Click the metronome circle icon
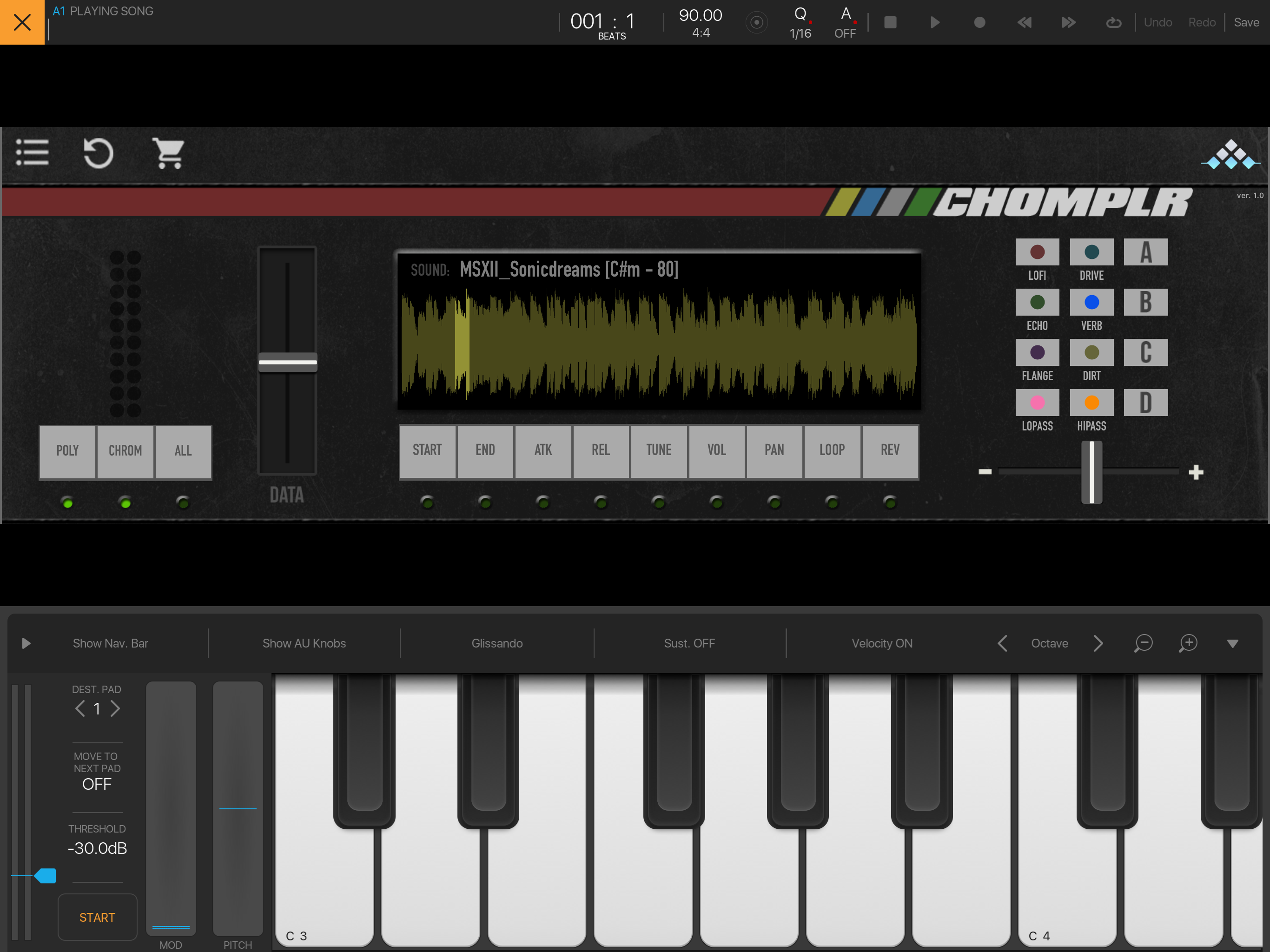The height and width of the screenshot is (952, 1270). [756, 22]
